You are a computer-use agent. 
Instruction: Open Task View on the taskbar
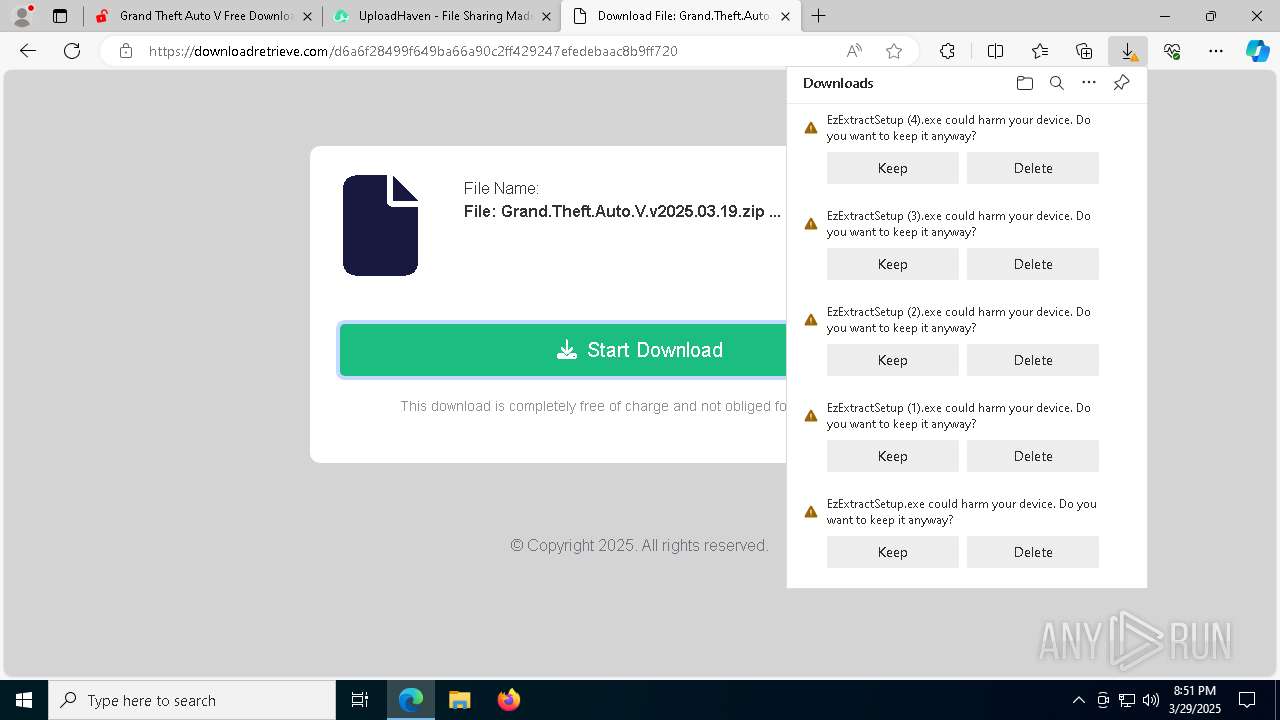coord(360,700)
